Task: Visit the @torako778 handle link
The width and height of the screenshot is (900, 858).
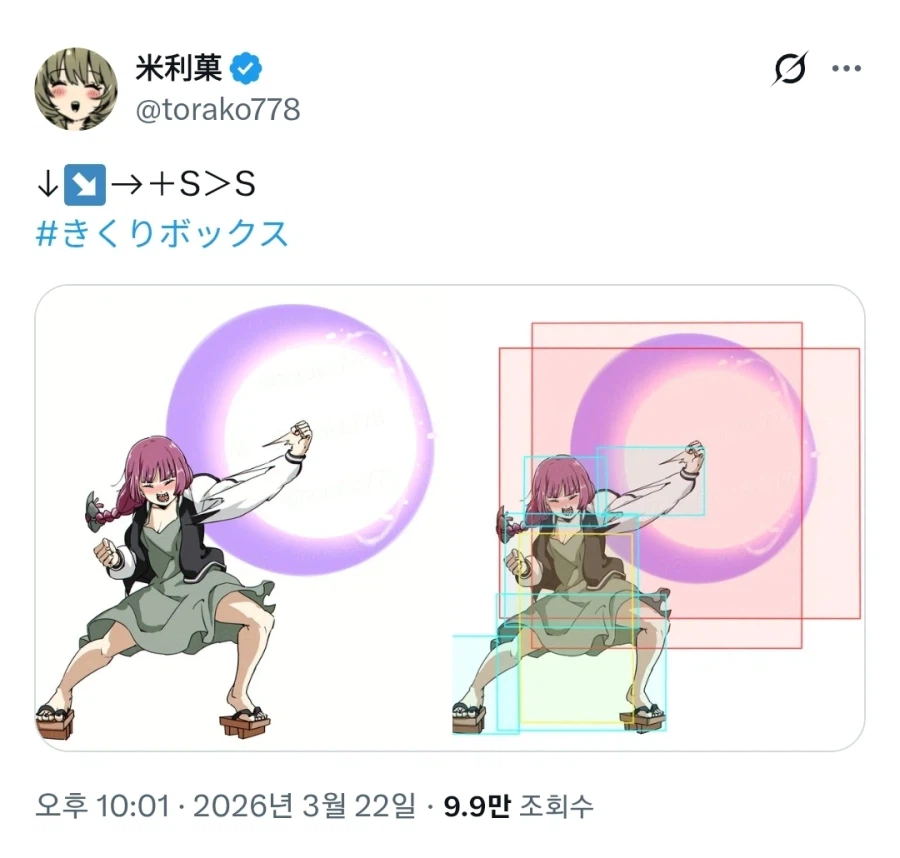Action: [x=218, y=110]
